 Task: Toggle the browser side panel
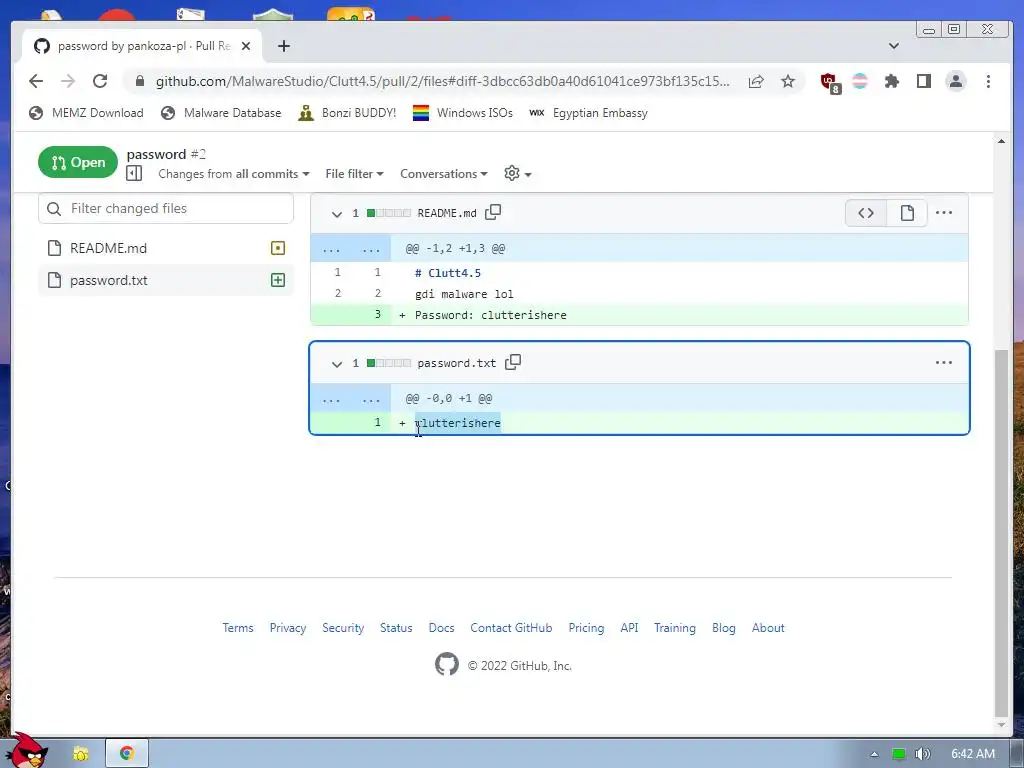point(923,81)
